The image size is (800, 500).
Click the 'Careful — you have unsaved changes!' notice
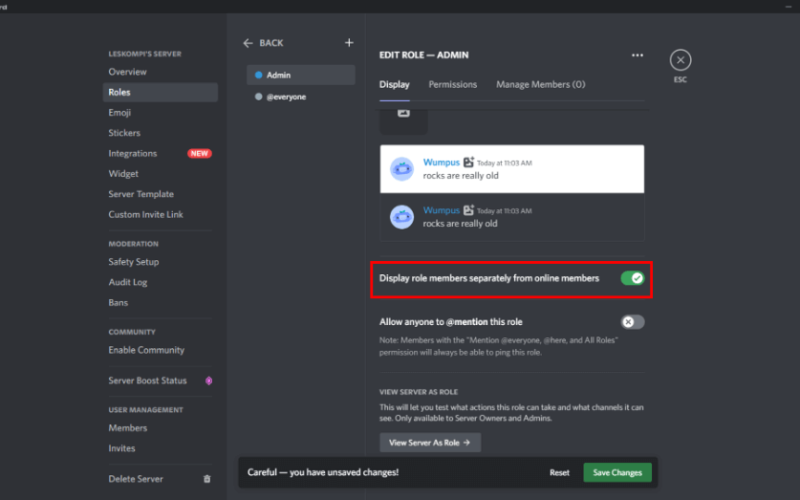pos(323,472)
